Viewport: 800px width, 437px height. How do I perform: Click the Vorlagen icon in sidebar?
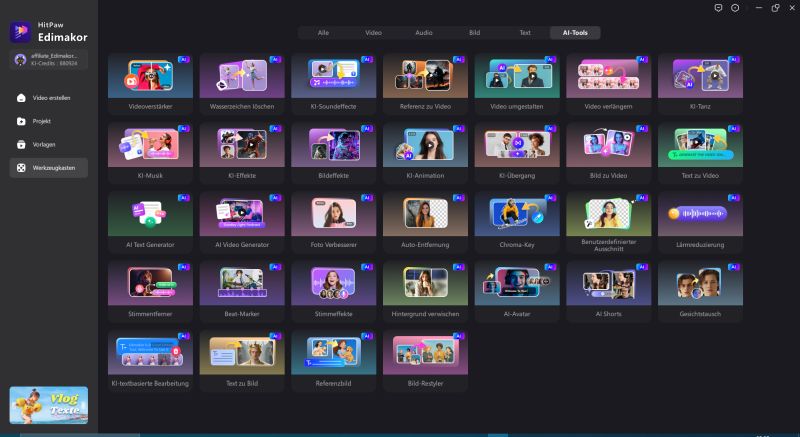[x=22, y=144]
